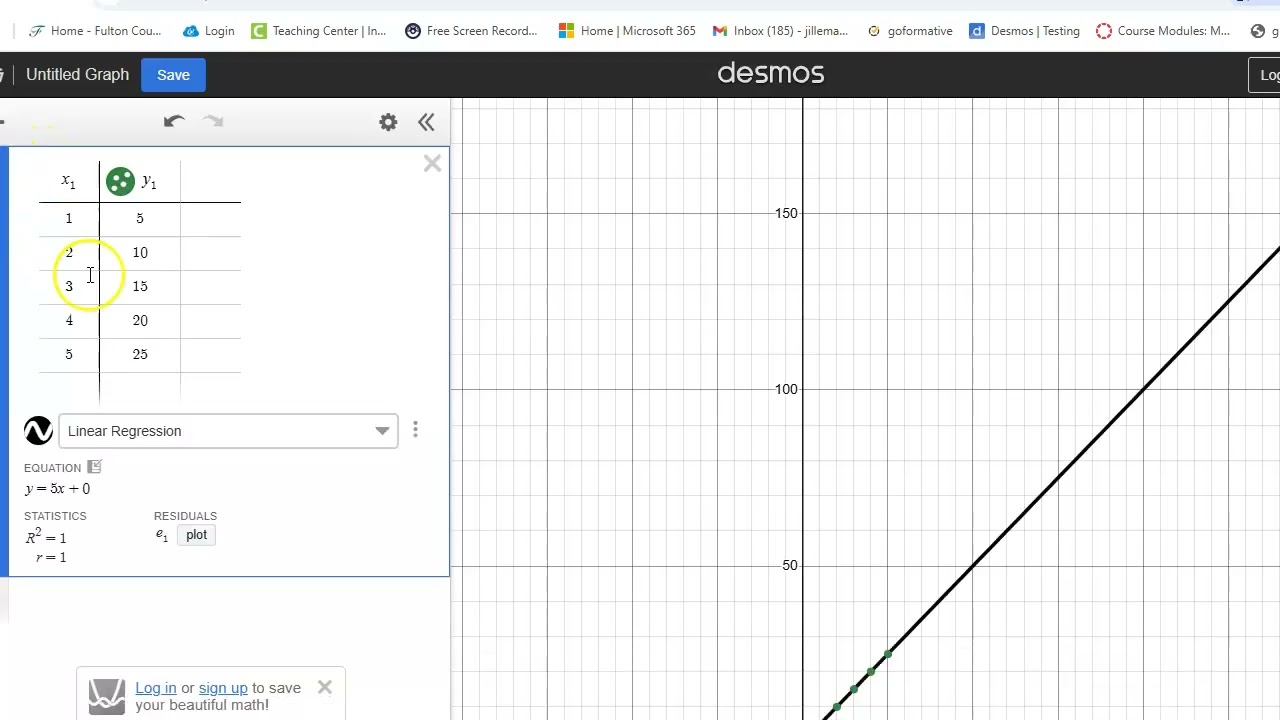This screenshot has width=1280, height=720.
Task: Click the desmos logo in header
Action: 771,73
